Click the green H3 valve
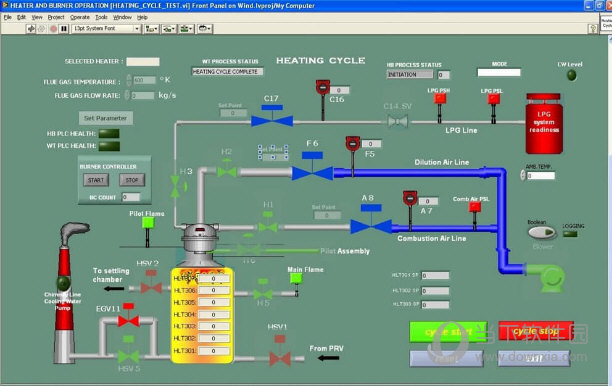This screenshot has width=612, height=386. [x=175, y=187]
